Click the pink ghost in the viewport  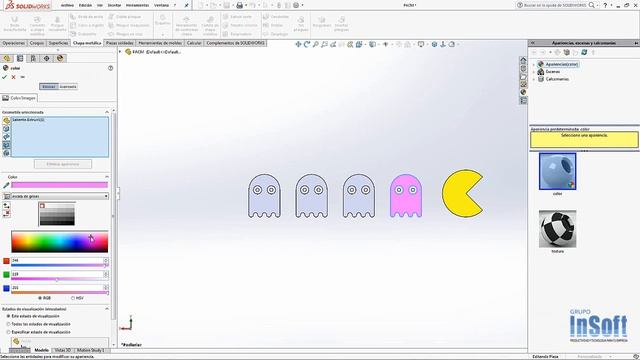point(406,196)
